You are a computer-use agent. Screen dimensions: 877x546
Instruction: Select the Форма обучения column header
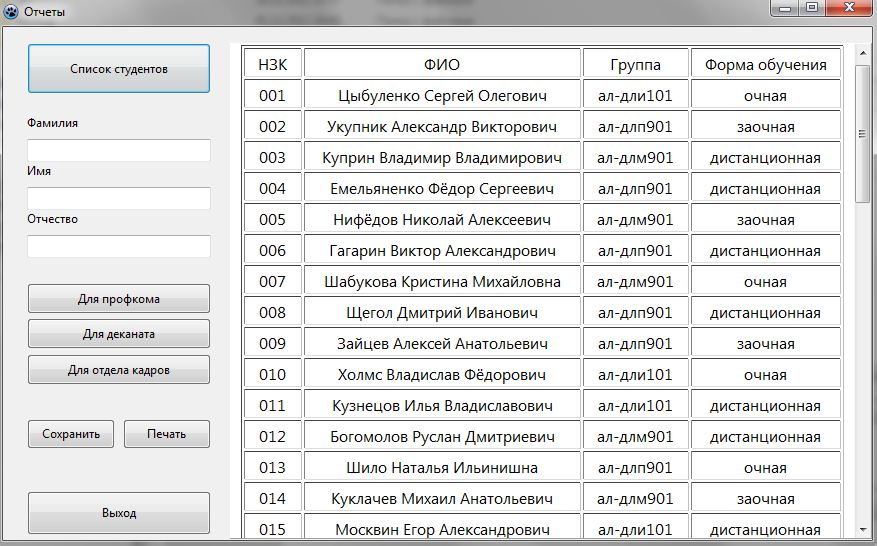pyautogui.click(x=766, y=64)
